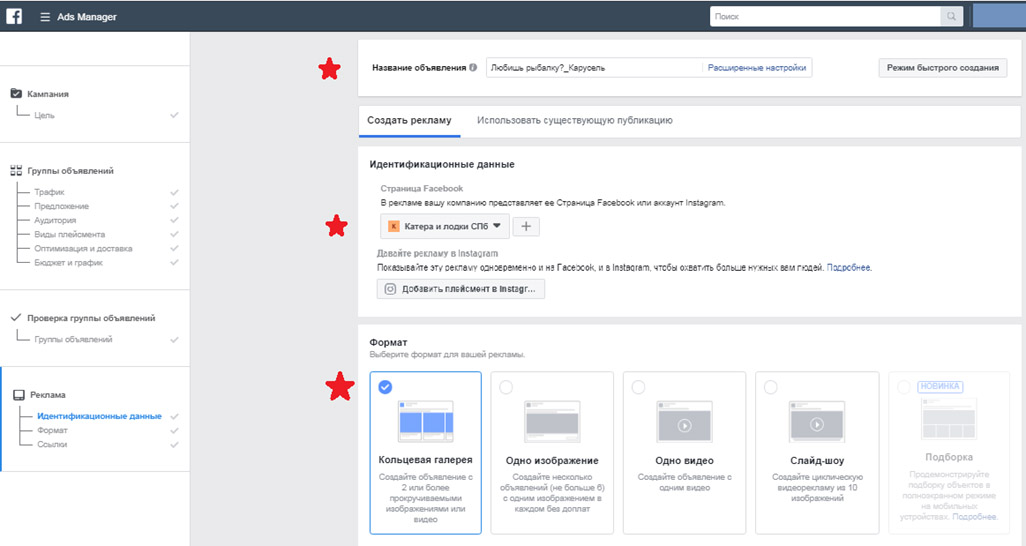
Task: Open Цель under Кампания in sidebar
Action: 44,115
